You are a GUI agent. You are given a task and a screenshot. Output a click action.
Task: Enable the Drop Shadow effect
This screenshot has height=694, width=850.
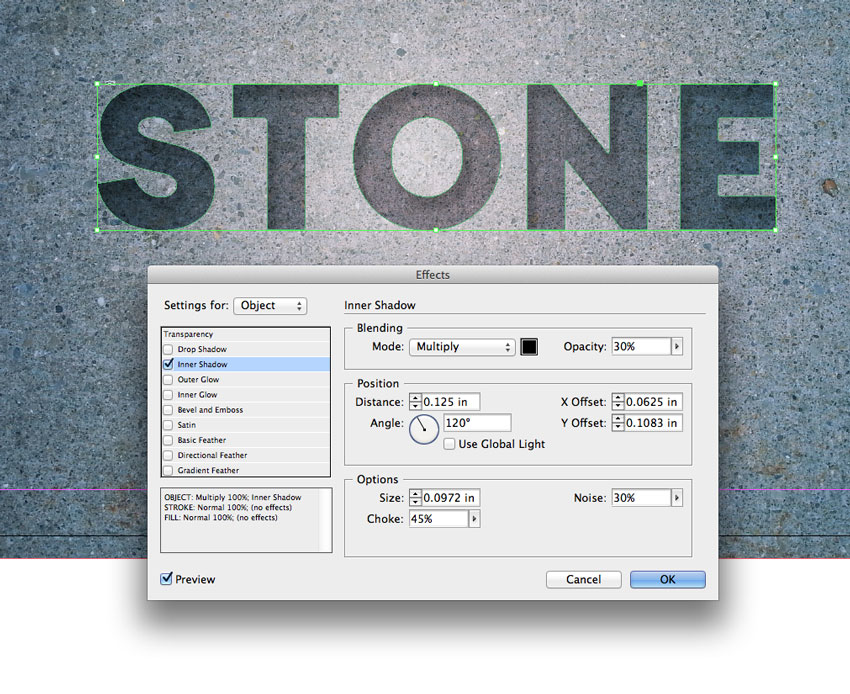point(167,348)
